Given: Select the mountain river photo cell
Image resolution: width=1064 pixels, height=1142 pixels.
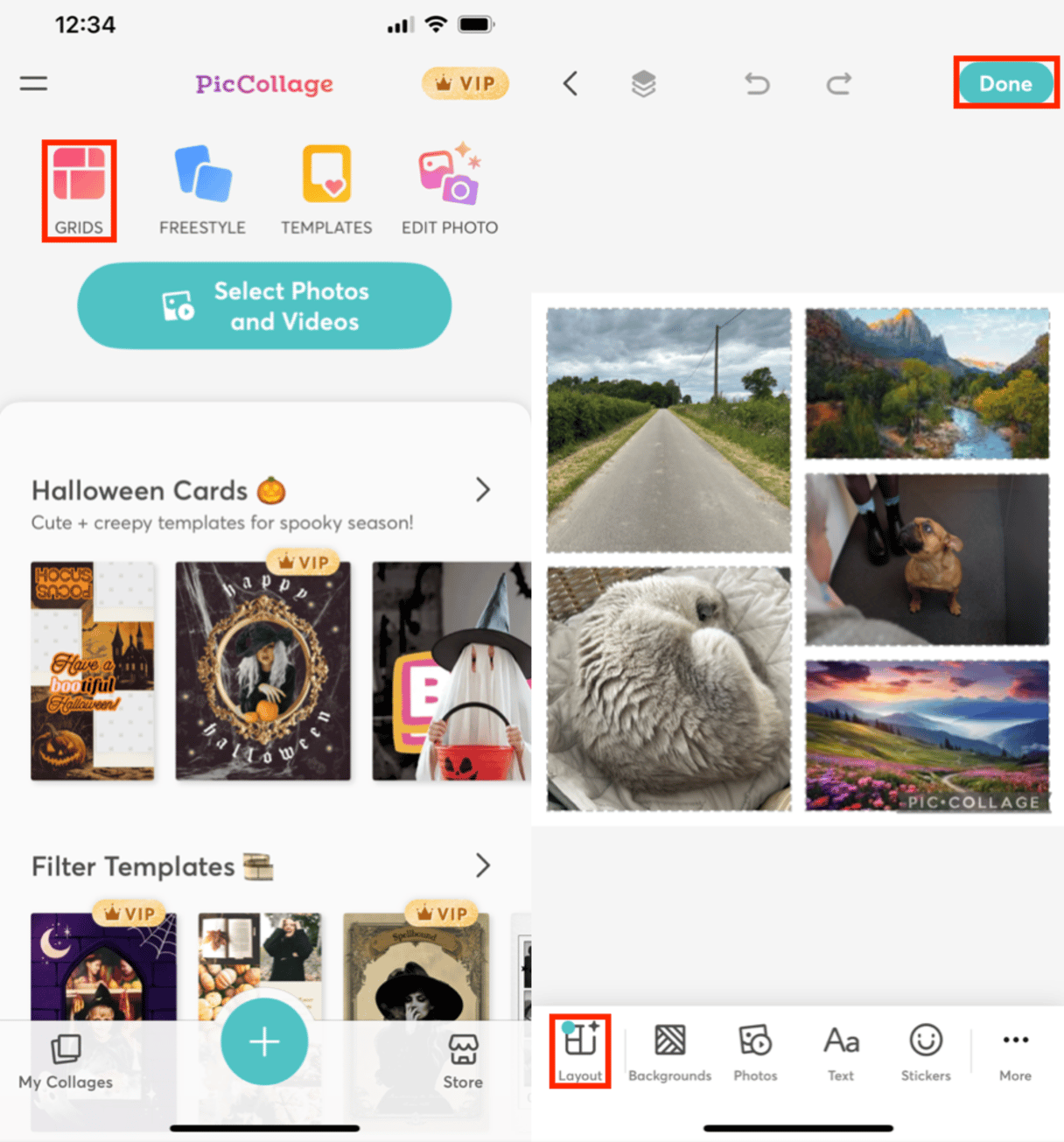Looking at the screenshot, I should point(927,383).
